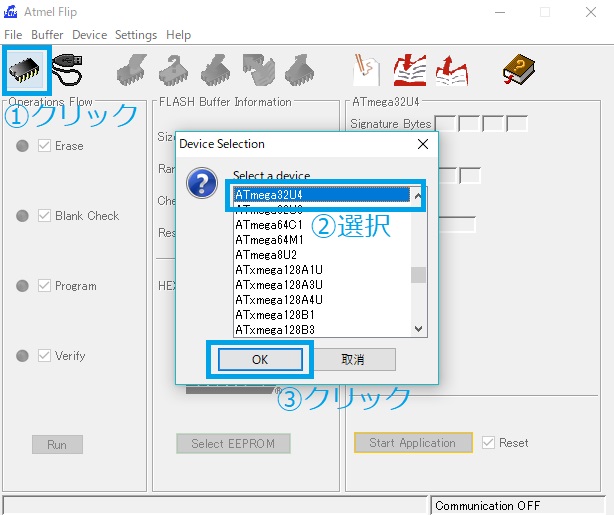Image resolution: width=614 pixels, height=515 pixels.
Task: Click the 取消 cancel button
Action: [x=354, y=359]
